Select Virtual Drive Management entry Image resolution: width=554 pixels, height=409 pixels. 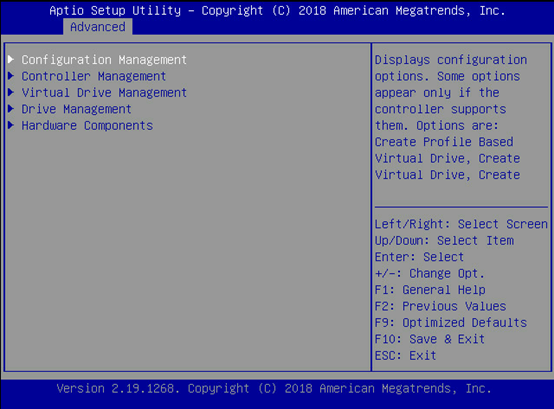click(x=104, y=93)
